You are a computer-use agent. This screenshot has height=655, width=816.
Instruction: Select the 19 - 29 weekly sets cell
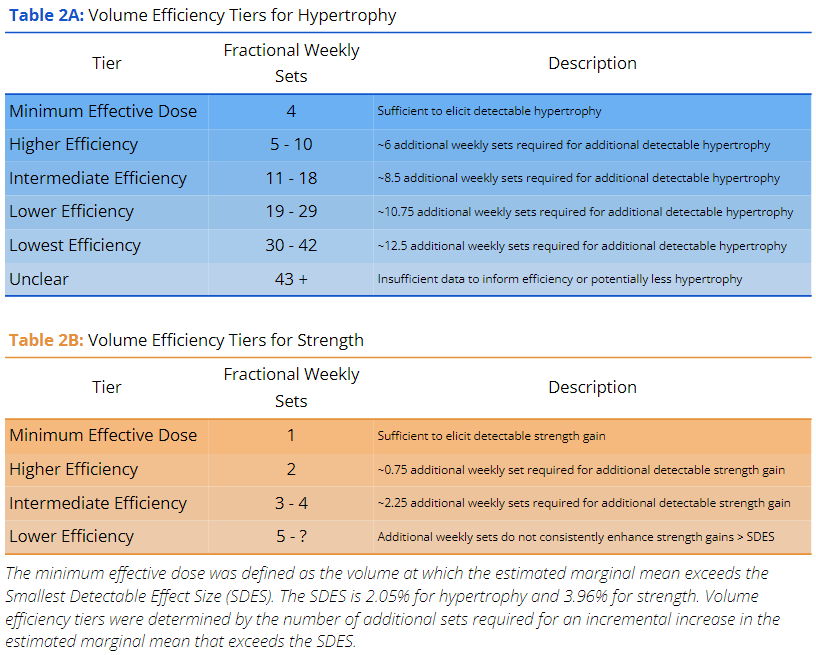pos(291,212)
